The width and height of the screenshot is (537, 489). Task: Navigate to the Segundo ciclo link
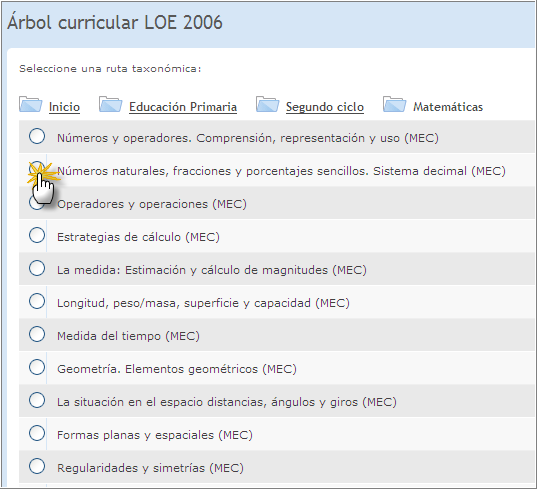[325, 107]
